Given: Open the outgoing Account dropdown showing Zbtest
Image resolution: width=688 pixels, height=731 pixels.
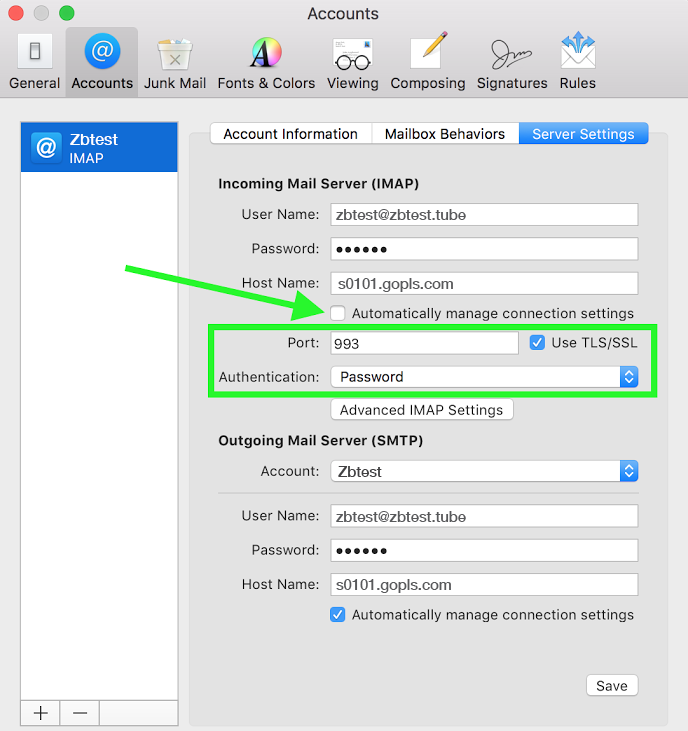Looking at the screenshot, I should 484,471.
